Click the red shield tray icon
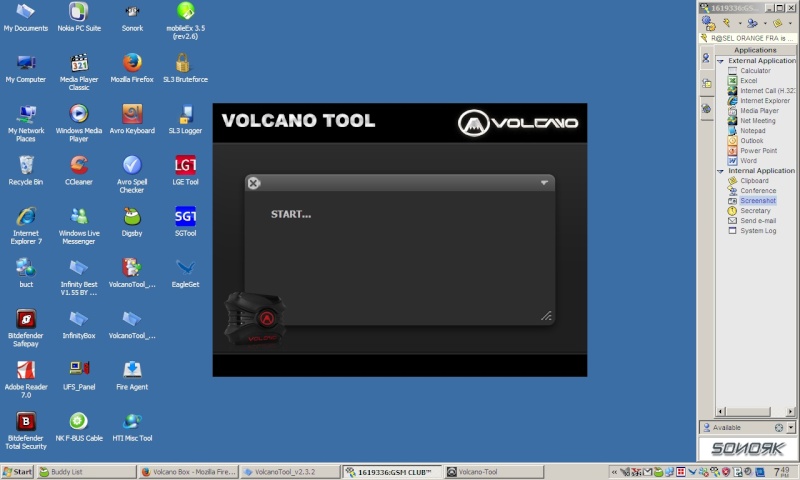800x480 pixels. (x=726, y=472)
